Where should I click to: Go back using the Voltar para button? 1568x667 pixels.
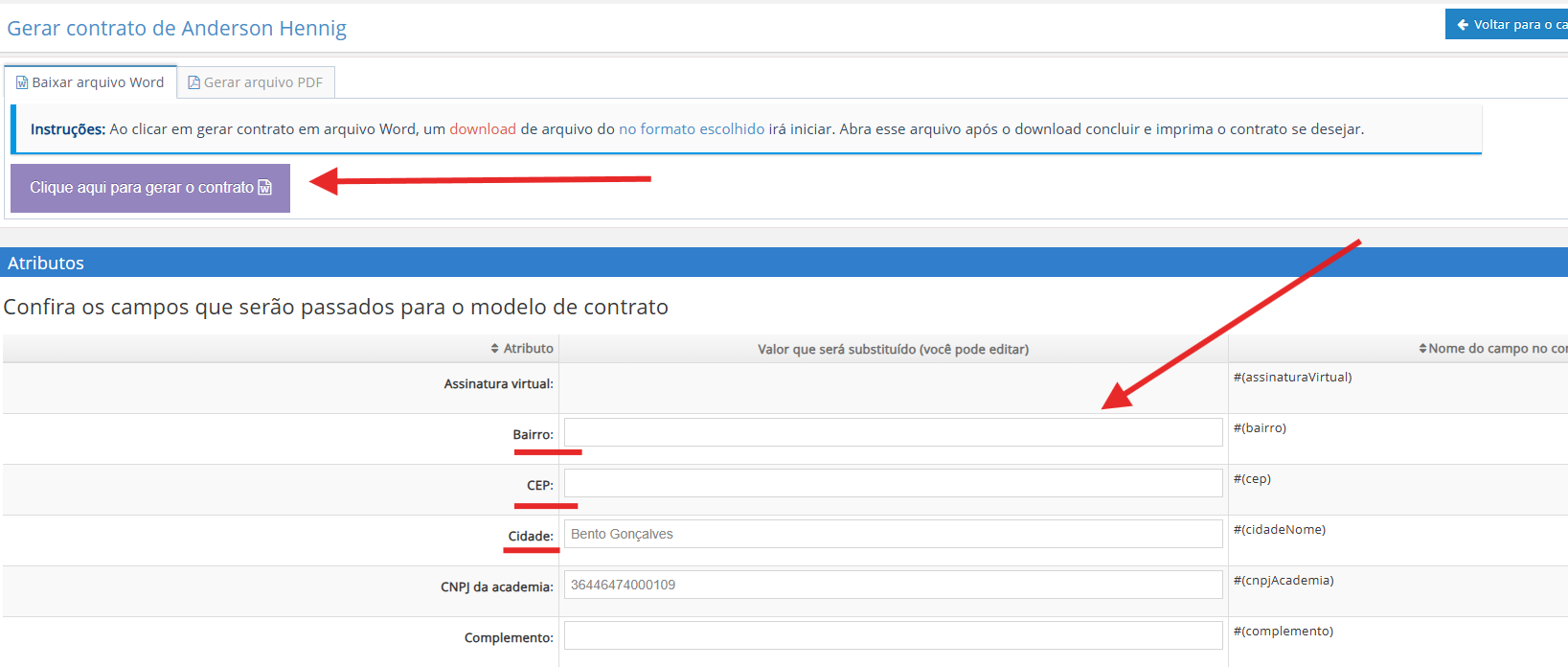(1508, 25)
